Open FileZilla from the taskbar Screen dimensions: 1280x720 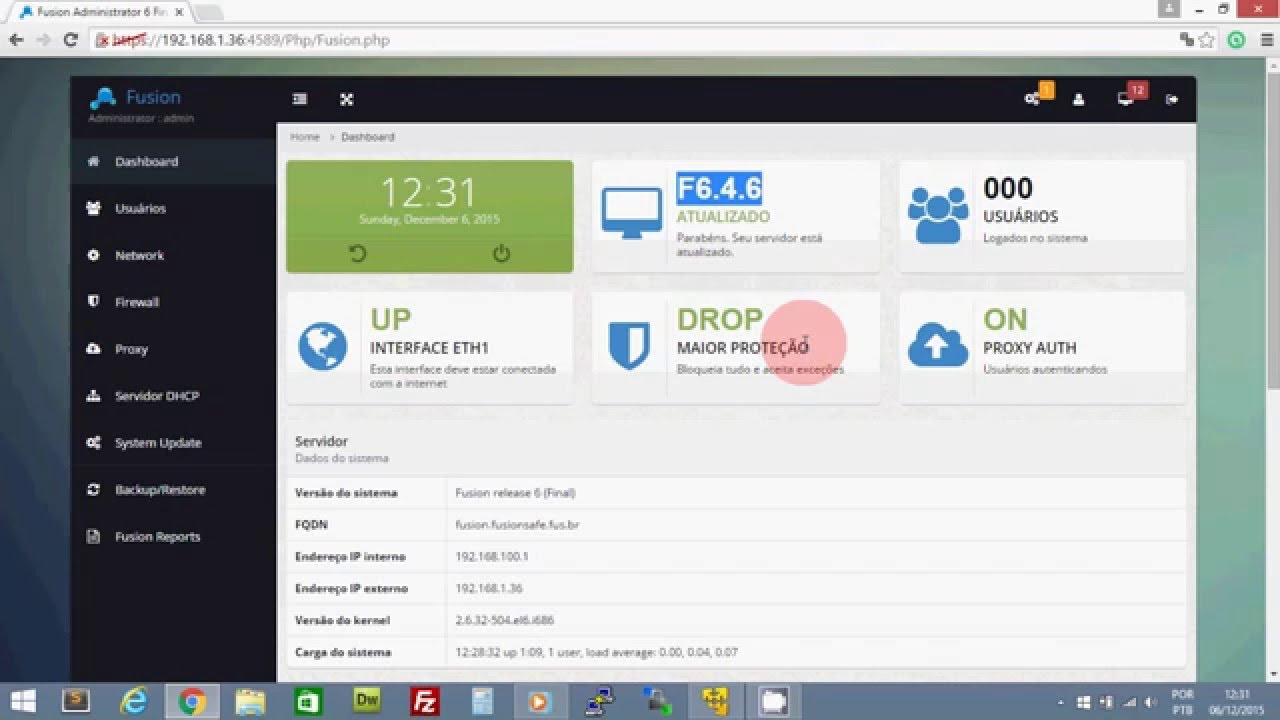click(x=425, y=701)
